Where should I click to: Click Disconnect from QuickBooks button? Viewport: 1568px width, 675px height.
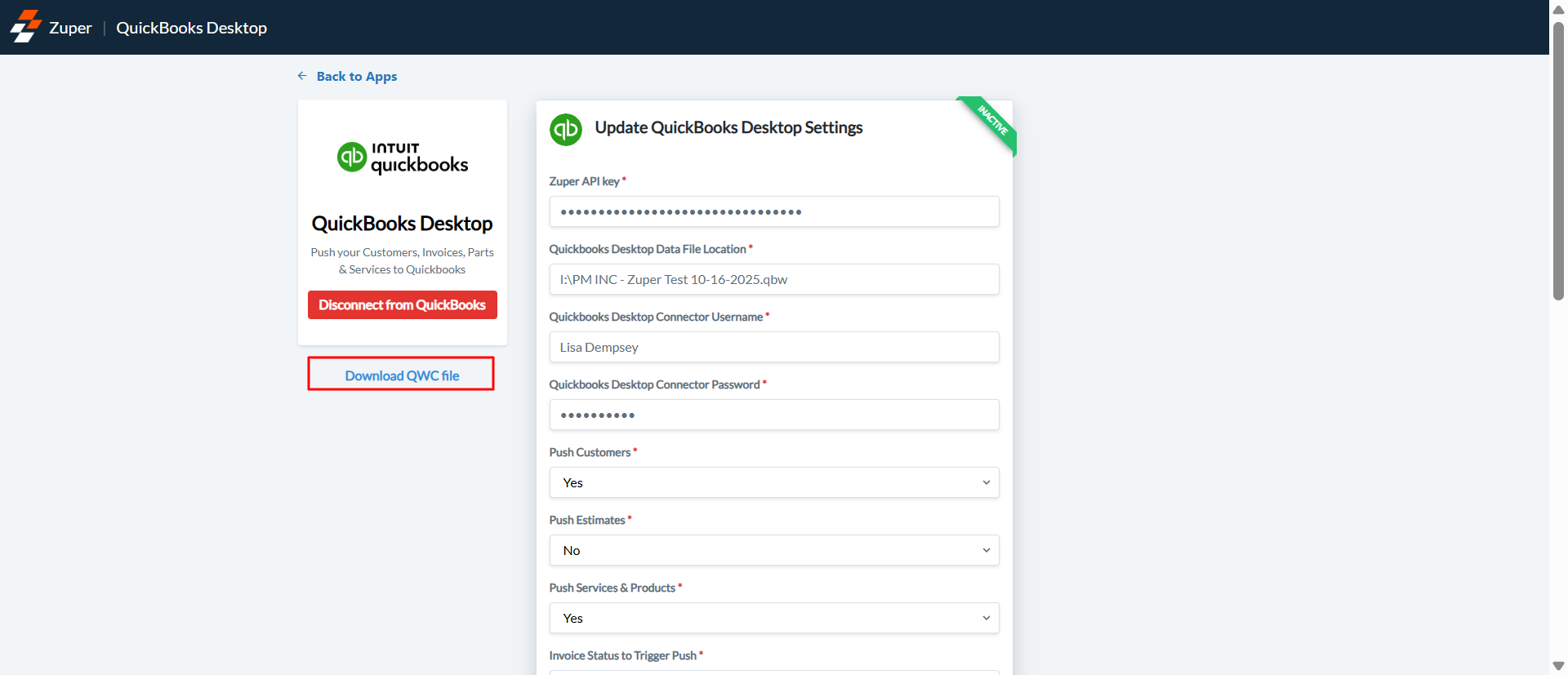tap(403, 305)
